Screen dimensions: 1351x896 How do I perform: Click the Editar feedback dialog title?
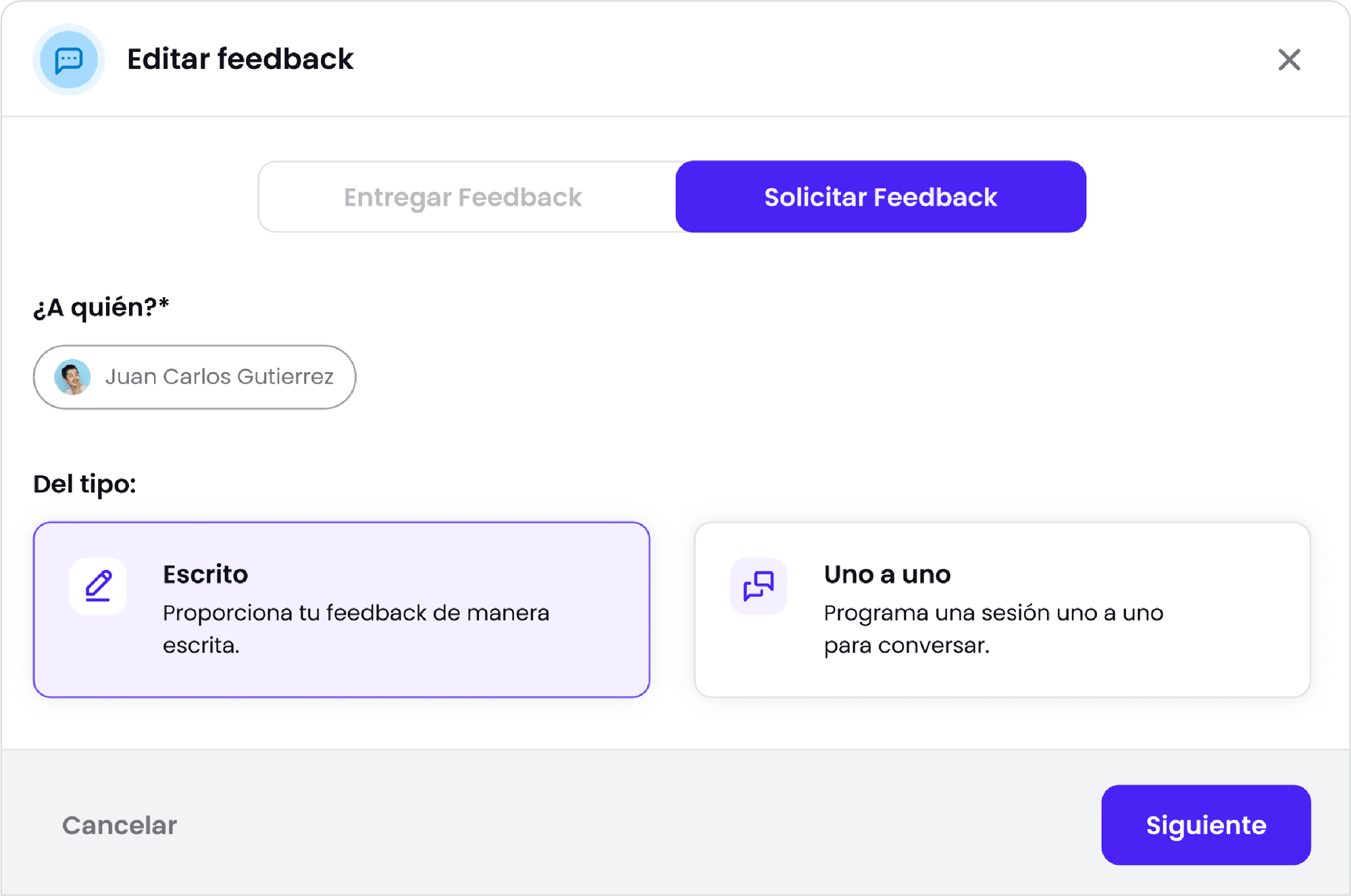240,59
